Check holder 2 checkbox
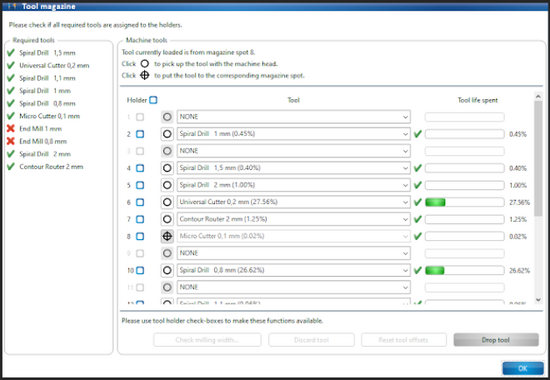This screenshot has height=380, width=550. click(x=140, y=134)
